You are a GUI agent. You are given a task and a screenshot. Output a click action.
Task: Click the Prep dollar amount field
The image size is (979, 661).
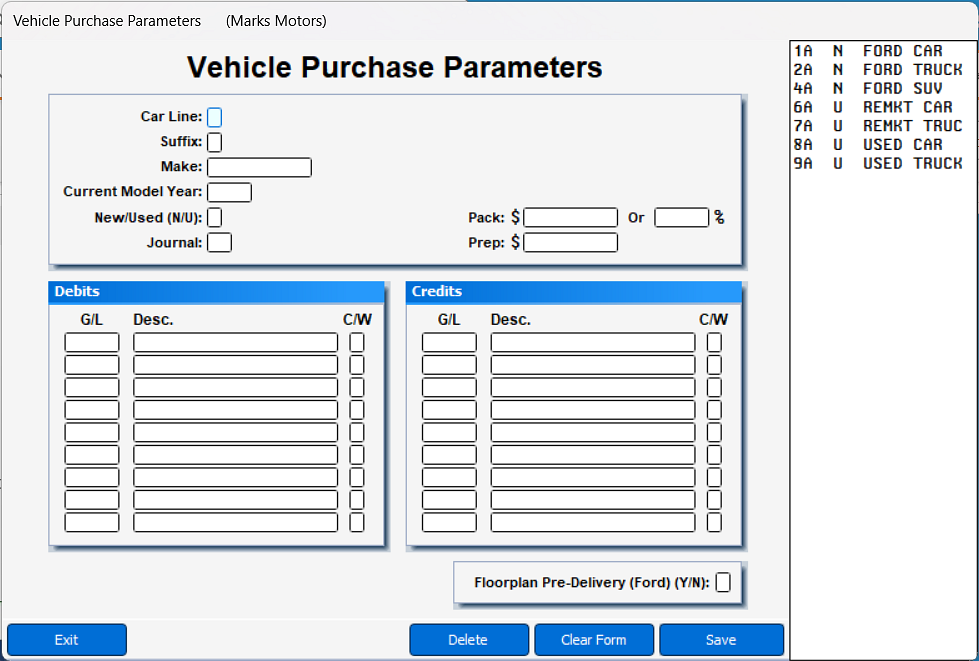pyautogui.click(x=571, y=242)
